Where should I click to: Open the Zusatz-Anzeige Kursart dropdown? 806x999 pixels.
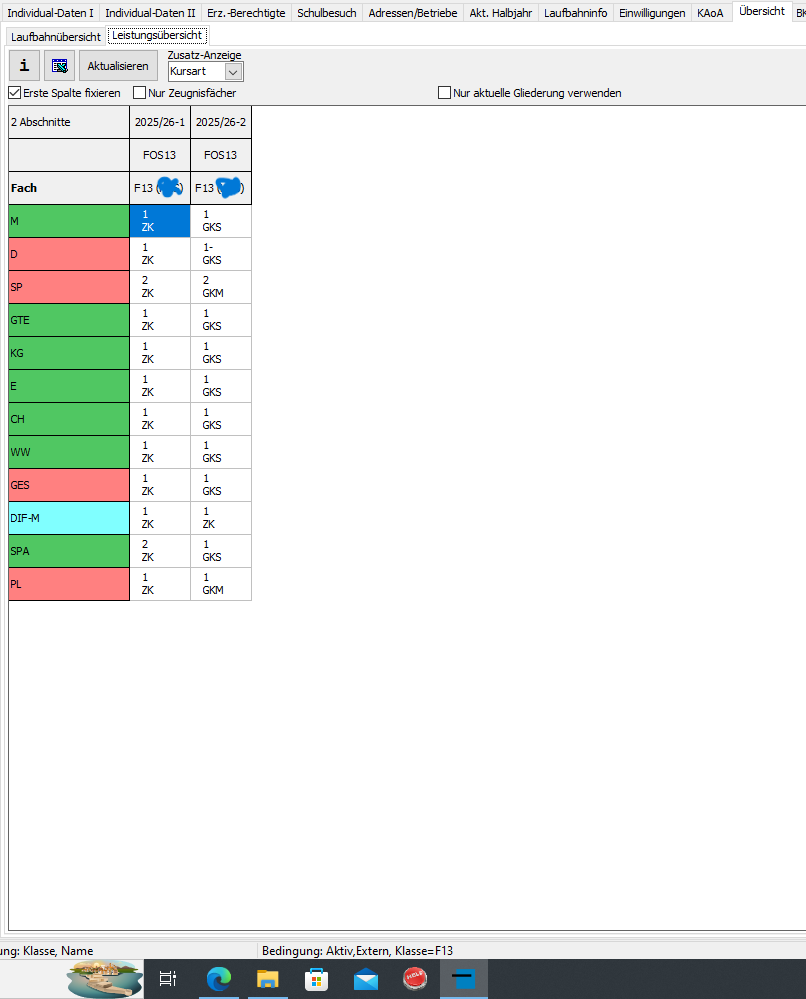[233, 72]
